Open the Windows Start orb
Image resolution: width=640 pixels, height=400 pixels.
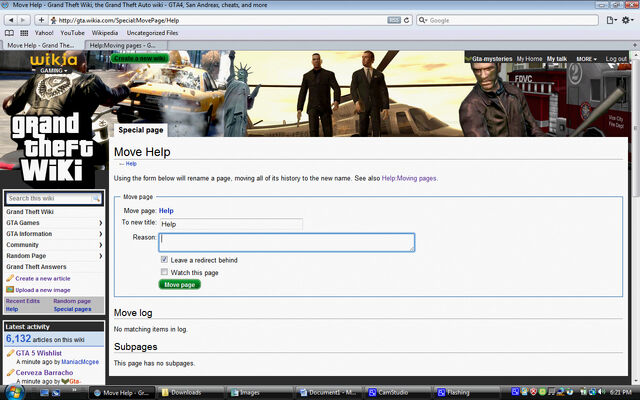[x=13, y=392]
